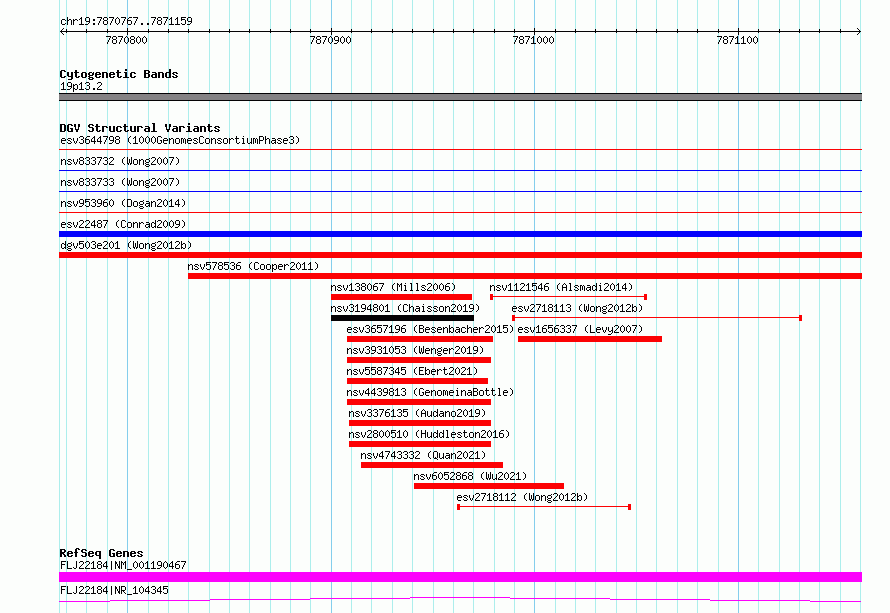The height and width of the screenshot is (613, 890).
Task: Open esv3657196 (Besenbacher2015) variant
Action: click(x=430, y=329)
